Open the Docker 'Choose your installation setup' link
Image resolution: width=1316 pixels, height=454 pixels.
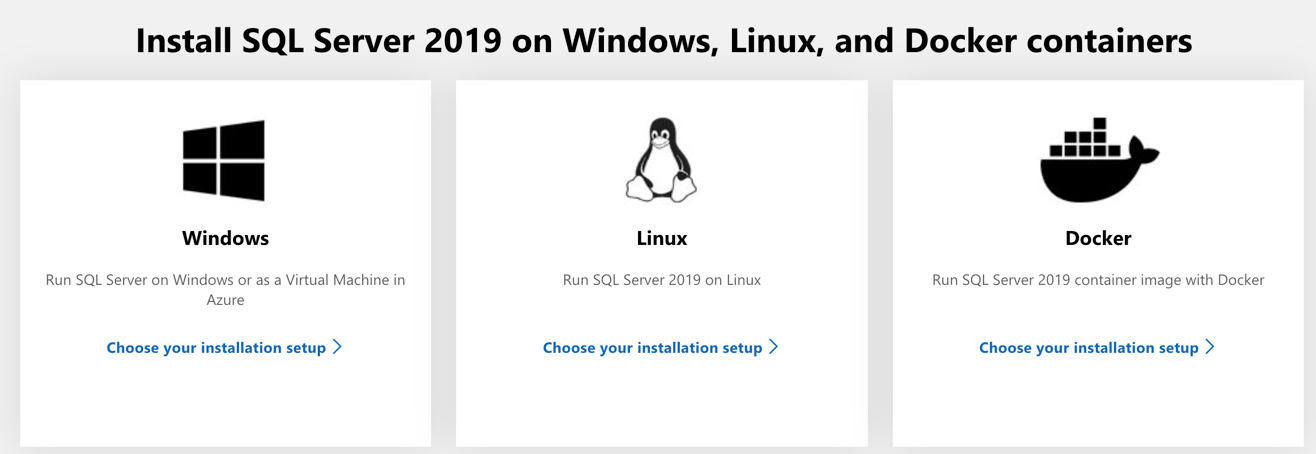point(1088,348)
